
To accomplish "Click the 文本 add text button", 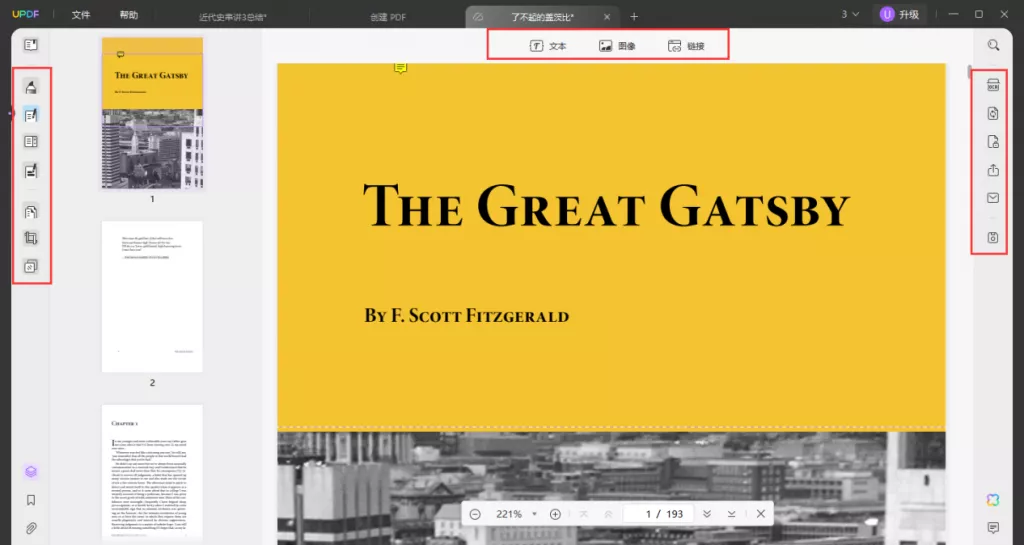I will (548, 46).
